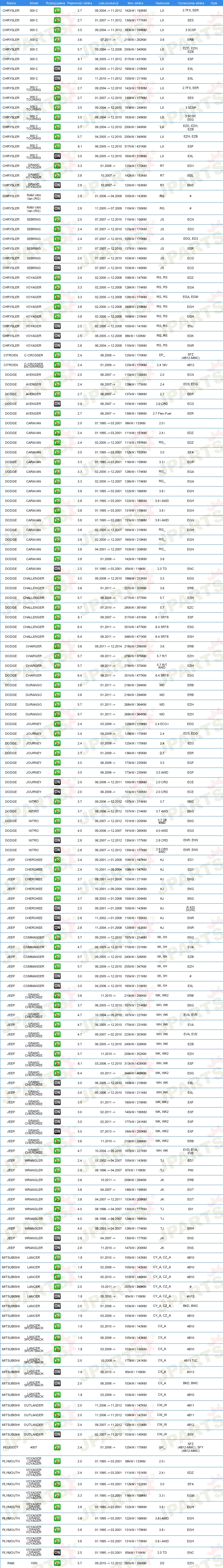Image resolution: width=223 pixels, height=1568 pixels.
Task: Click the 1500 model cell
Action: (x=34, y=1563)
